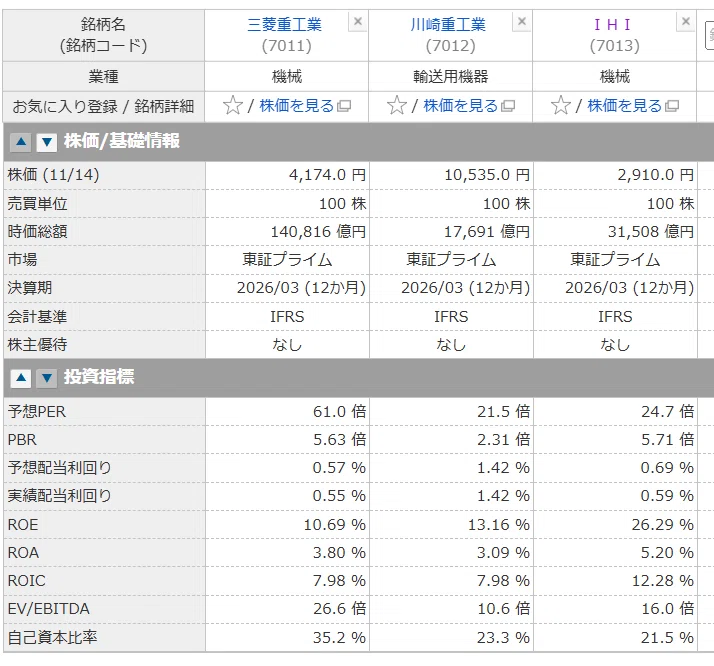Click the 売買単位 row label
Viewport: 714px width, 666px height.
[37, 203]
